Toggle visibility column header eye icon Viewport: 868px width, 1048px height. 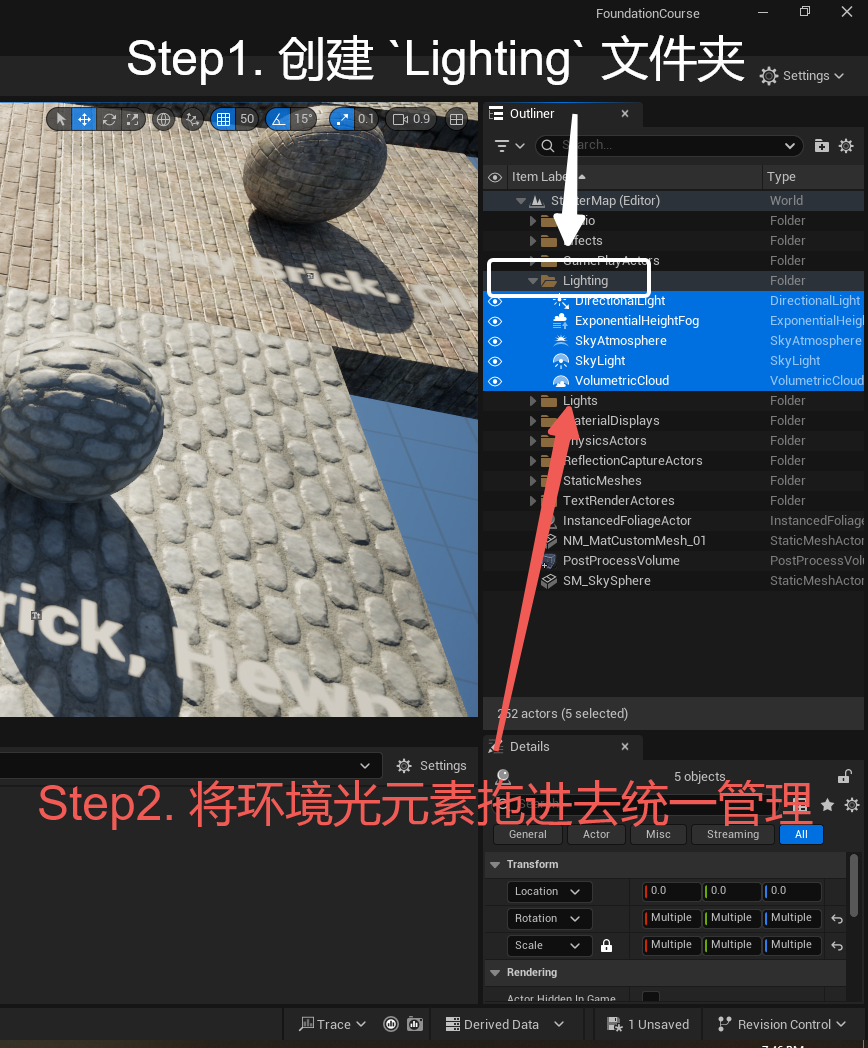pyautogui.click(x=495, y=177)
